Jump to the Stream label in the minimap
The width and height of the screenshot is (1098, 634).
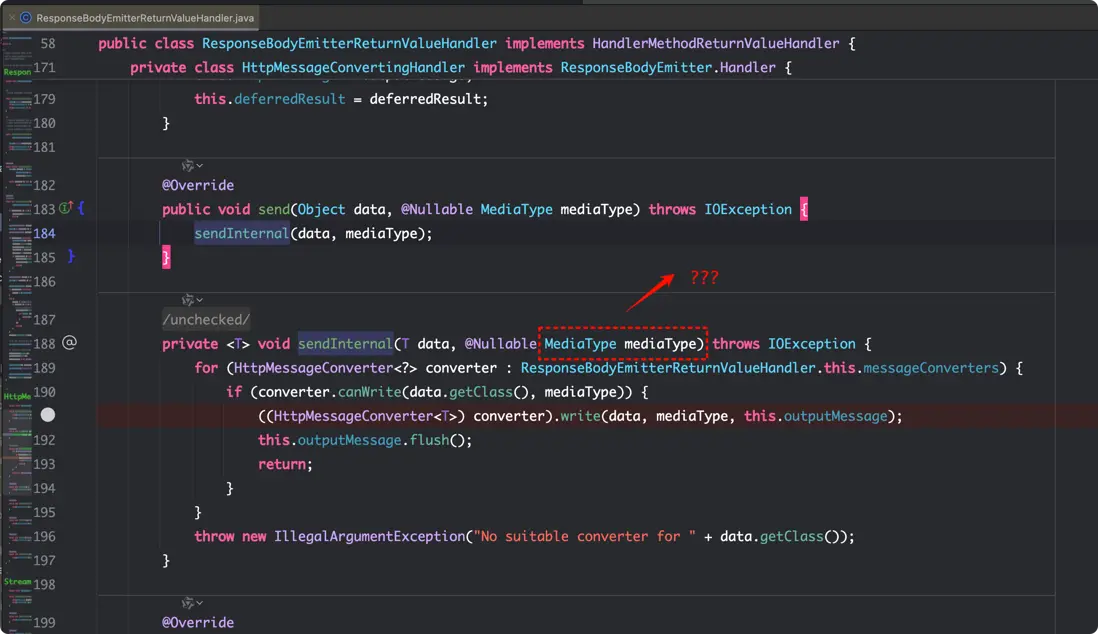17,581
